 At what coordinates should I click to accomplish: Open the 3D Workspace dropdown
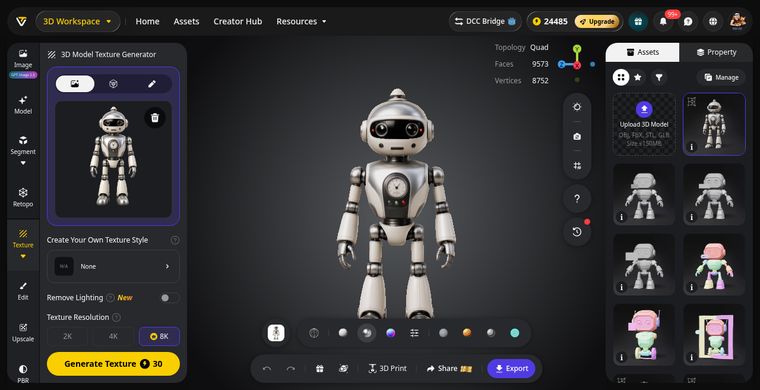tap(78, 21)
